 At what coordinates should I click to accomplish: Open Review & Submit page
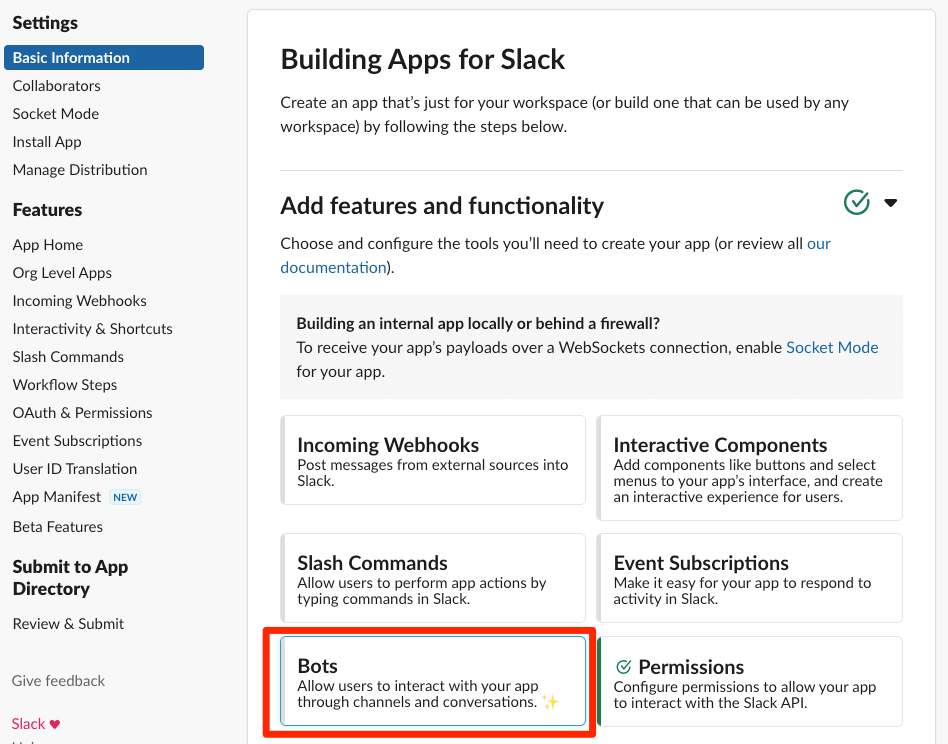click(68, 624)
